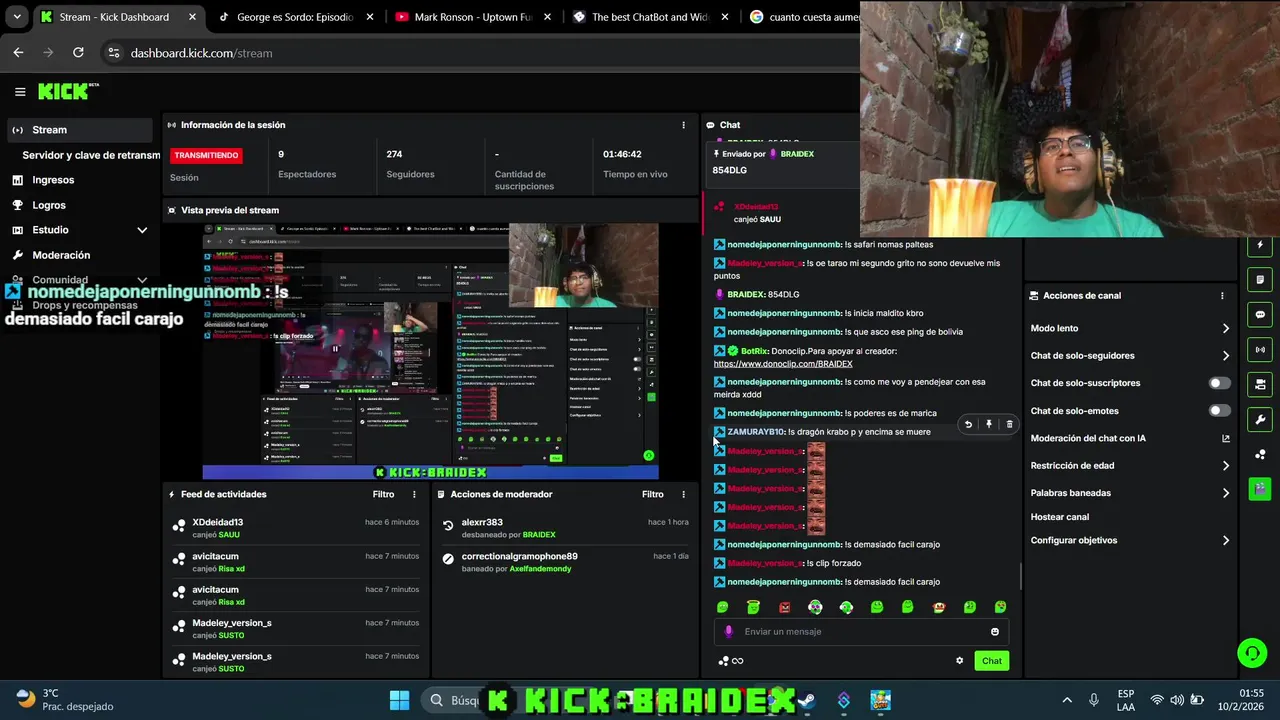Toggle Chat de solo-emotes switch

point(1219,410)
